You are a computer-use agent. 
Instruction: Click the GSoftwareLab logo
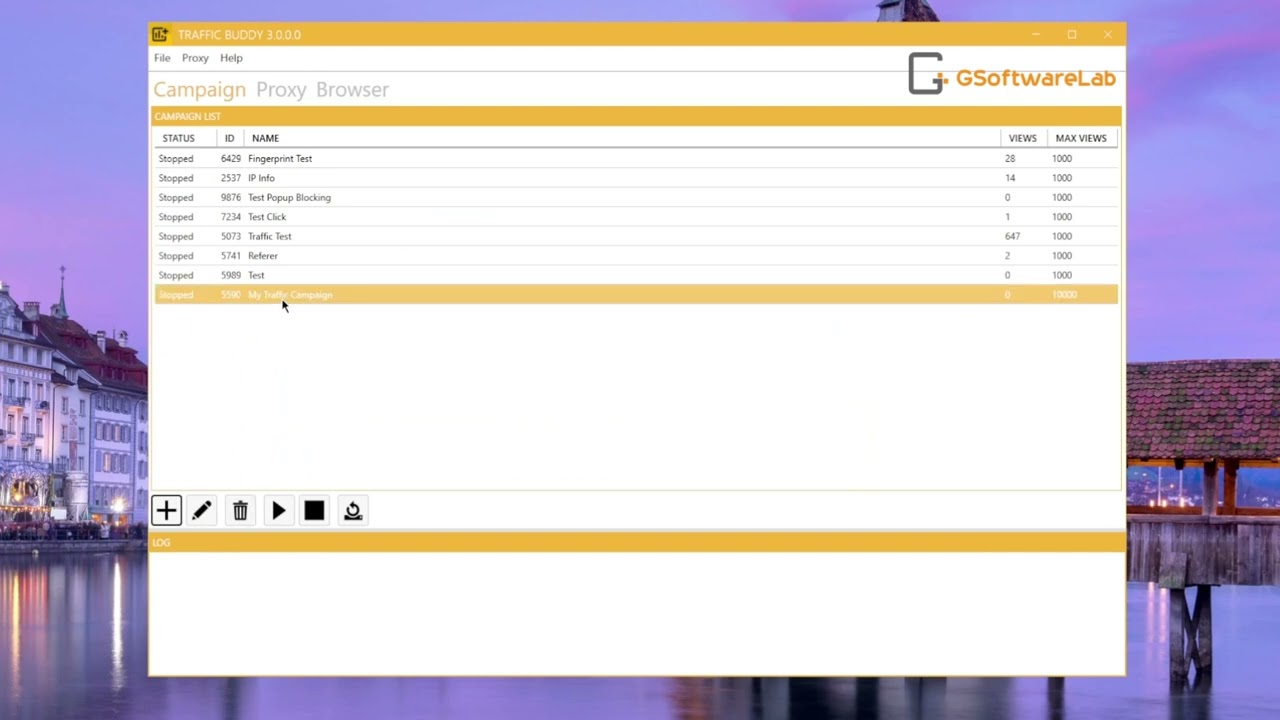point(1011,74)
